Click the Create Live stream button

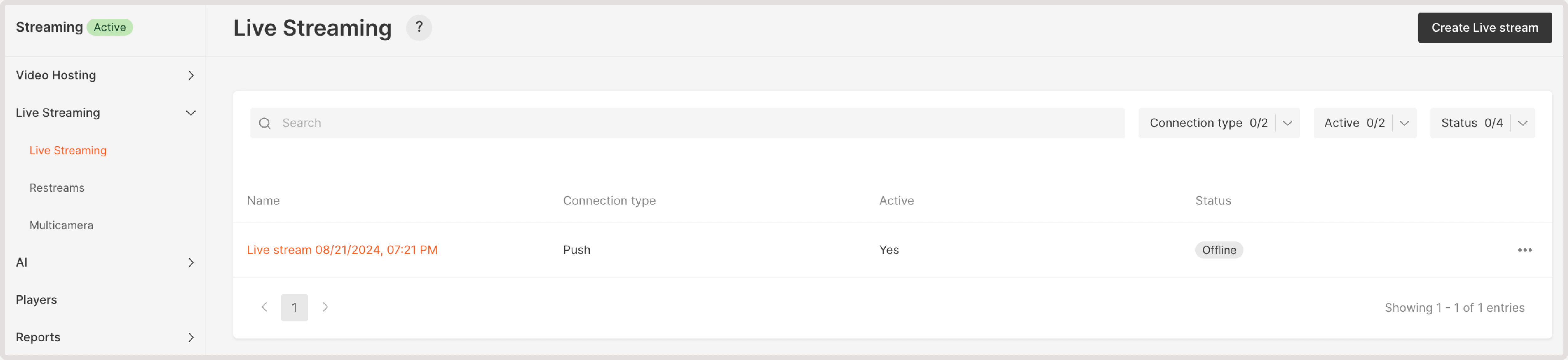[1484, 27]
